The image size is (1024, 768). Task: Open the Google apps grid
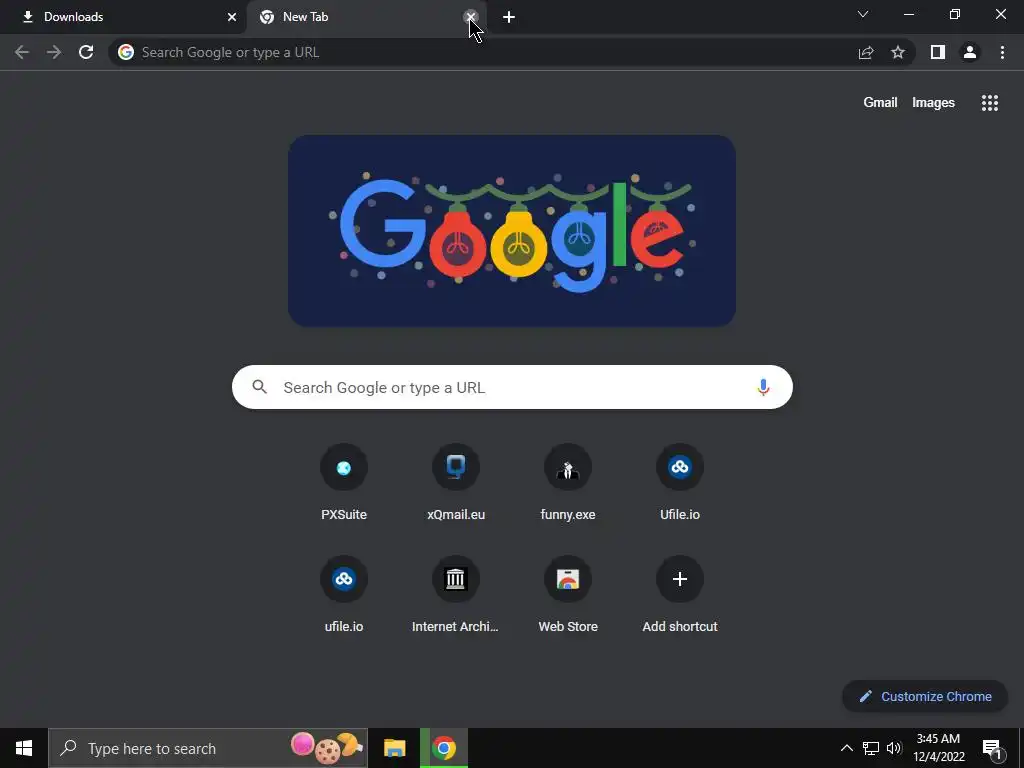(989, 103)
